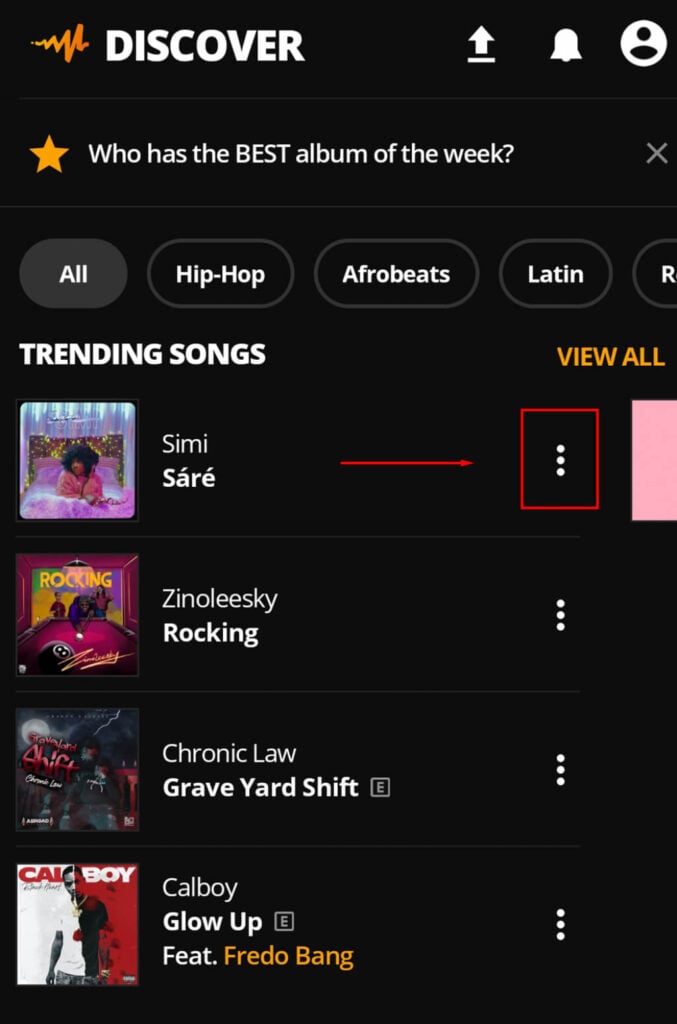The height and width of the screenshot is (1024, 677).
Task: Switch to the Hip-Hop genre filter
Action: (x=220, y=274)
